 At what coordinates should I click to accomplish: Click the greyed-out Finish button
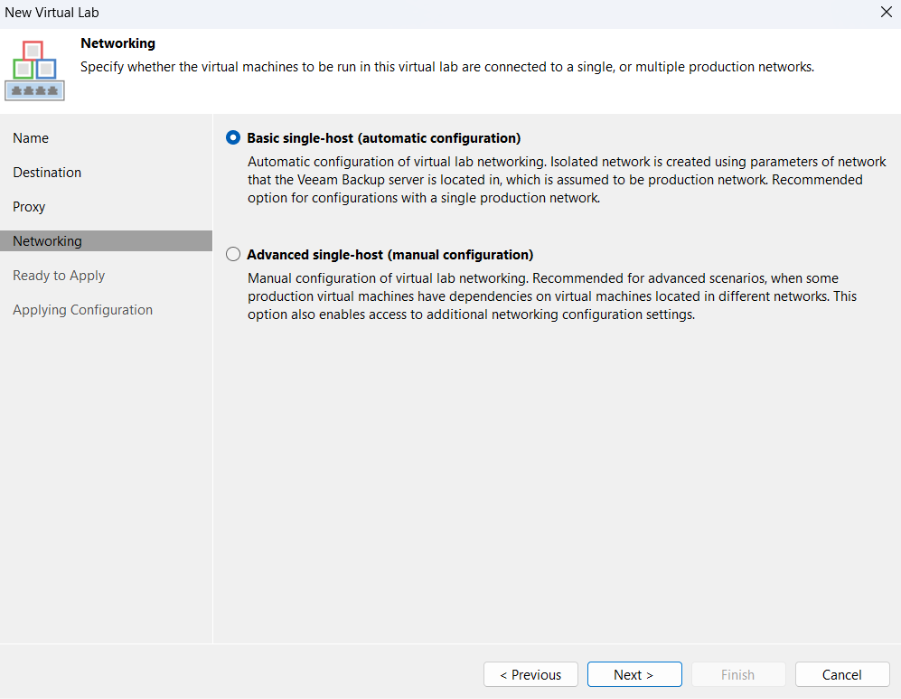point(738,675)
